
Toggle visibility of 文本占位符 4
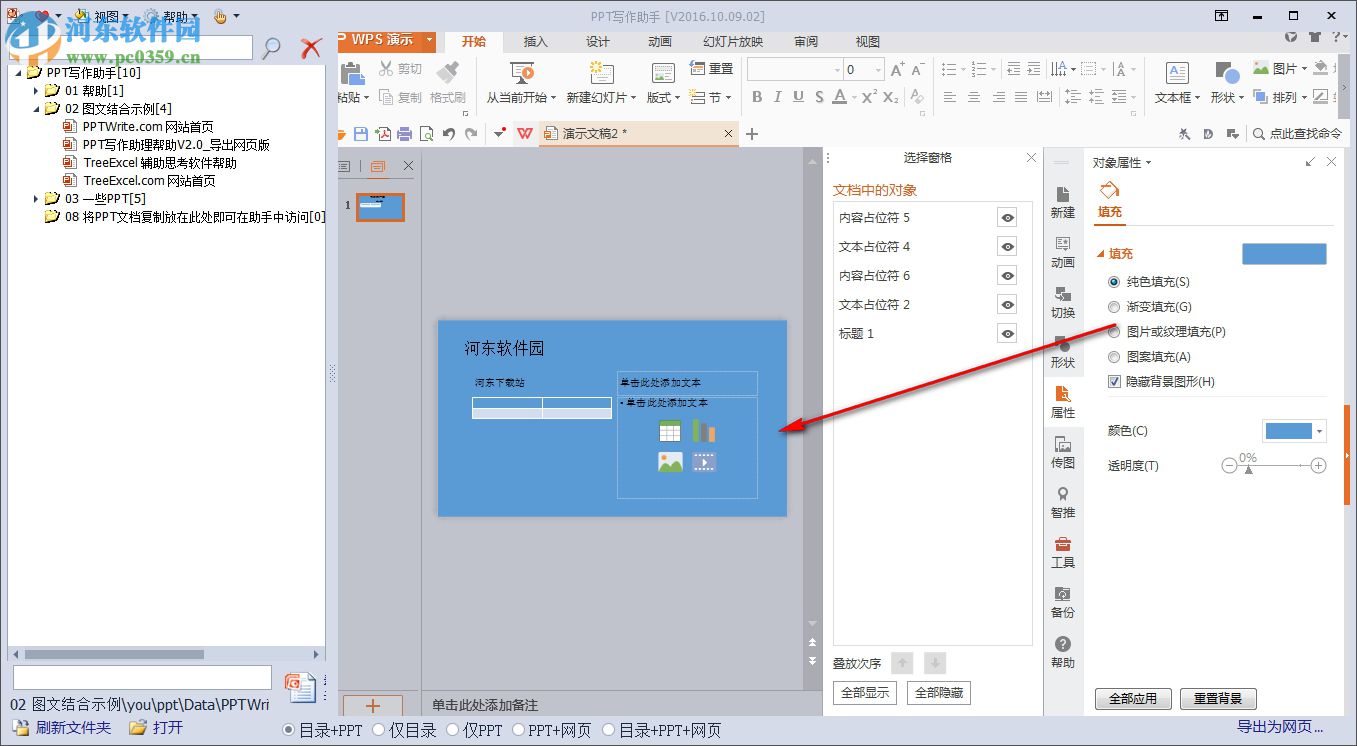(x=1007, y=247)
